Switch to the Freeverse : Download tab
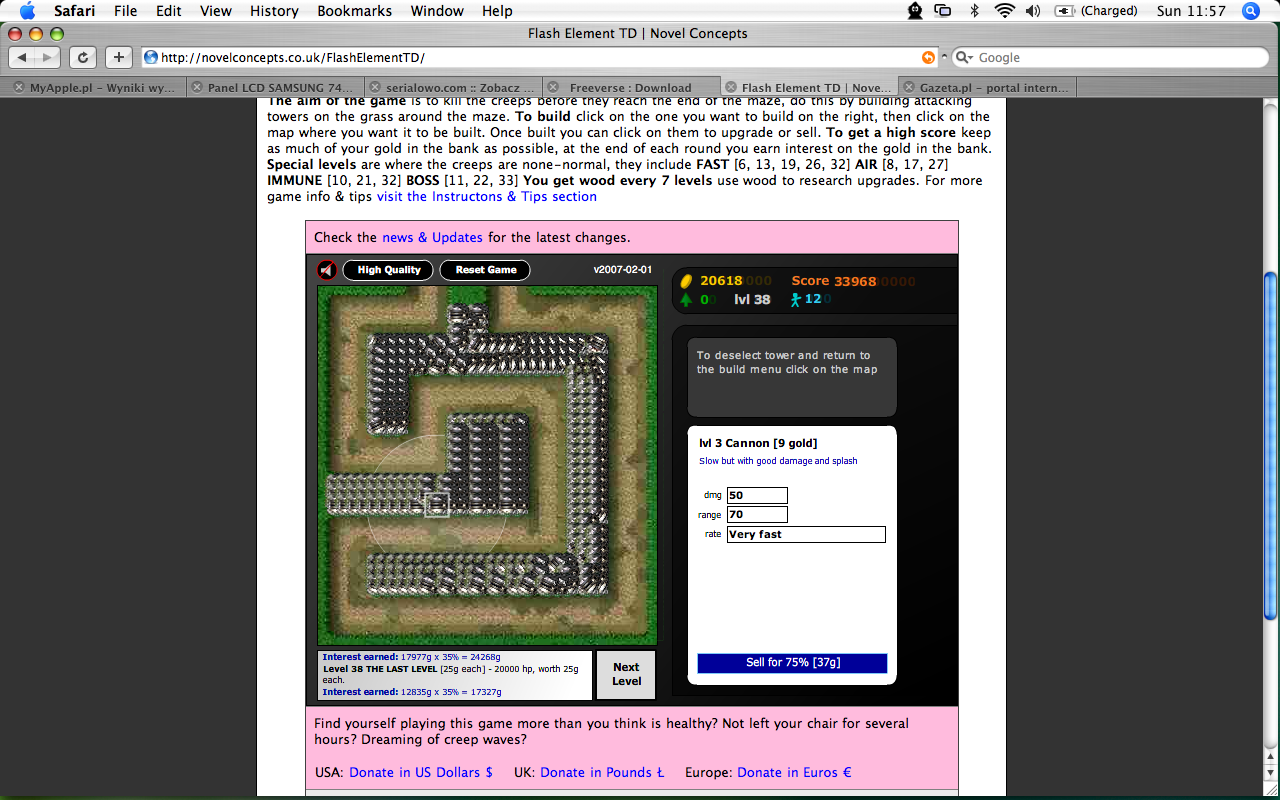The height and width of the screenshot is (800, 1280). 630,88
